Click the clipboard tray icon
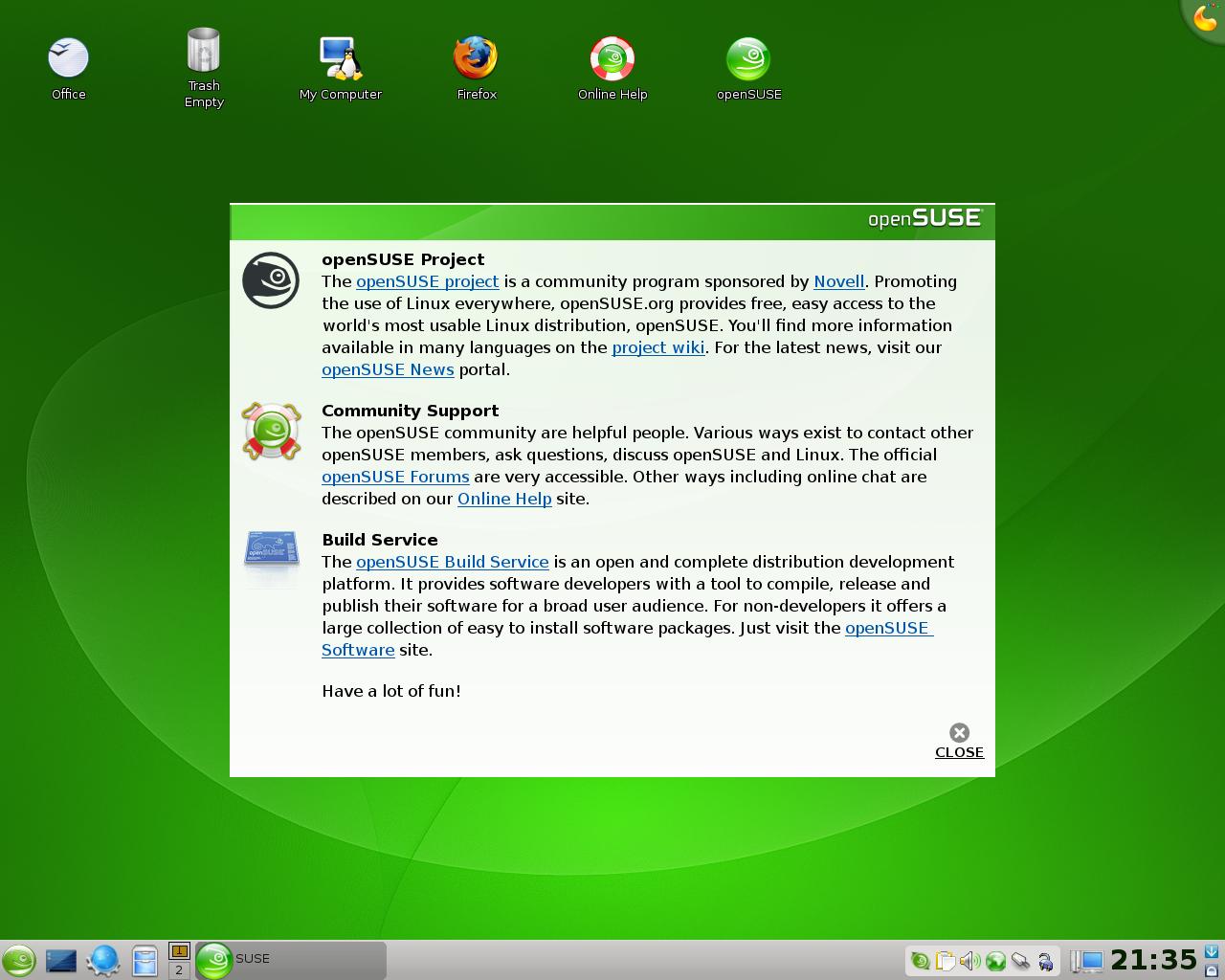Image resolution: width=1225 pixels, height=980 pixels. point(945,961)
